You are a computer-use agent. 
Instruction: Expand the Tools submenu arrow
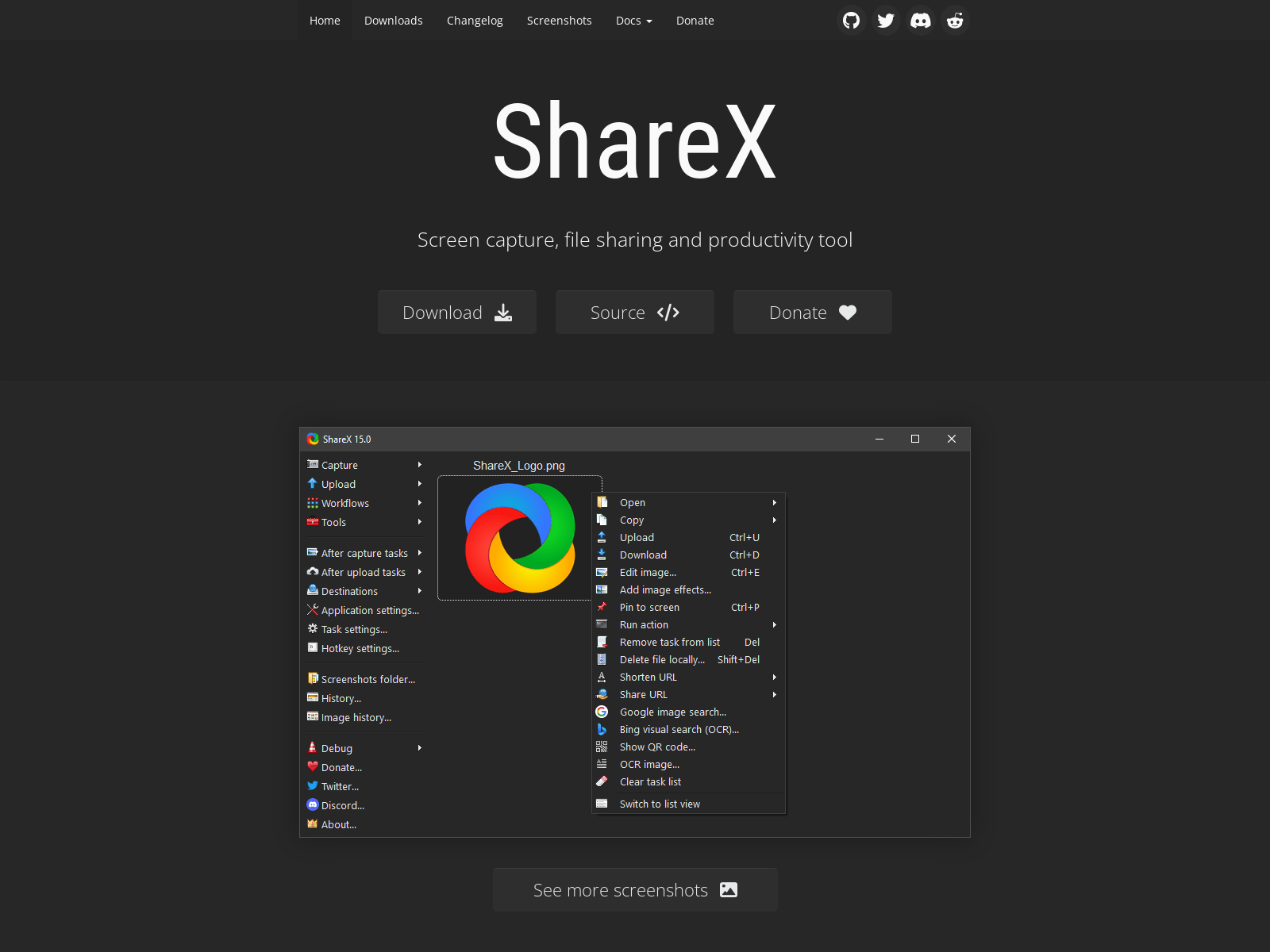coord(420,522)
